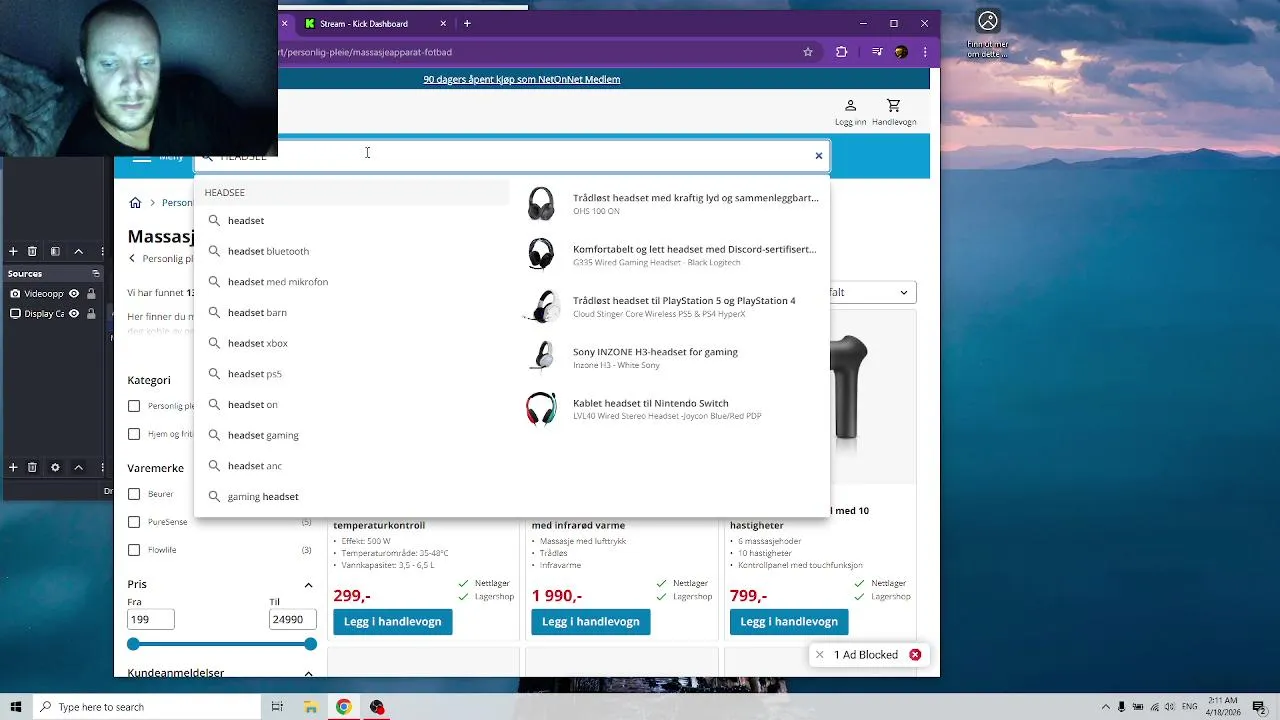Remove selected source with OBS trash icon
Image resolution: width=1280 pixels, height=720 pixels.
click(32, 467)
